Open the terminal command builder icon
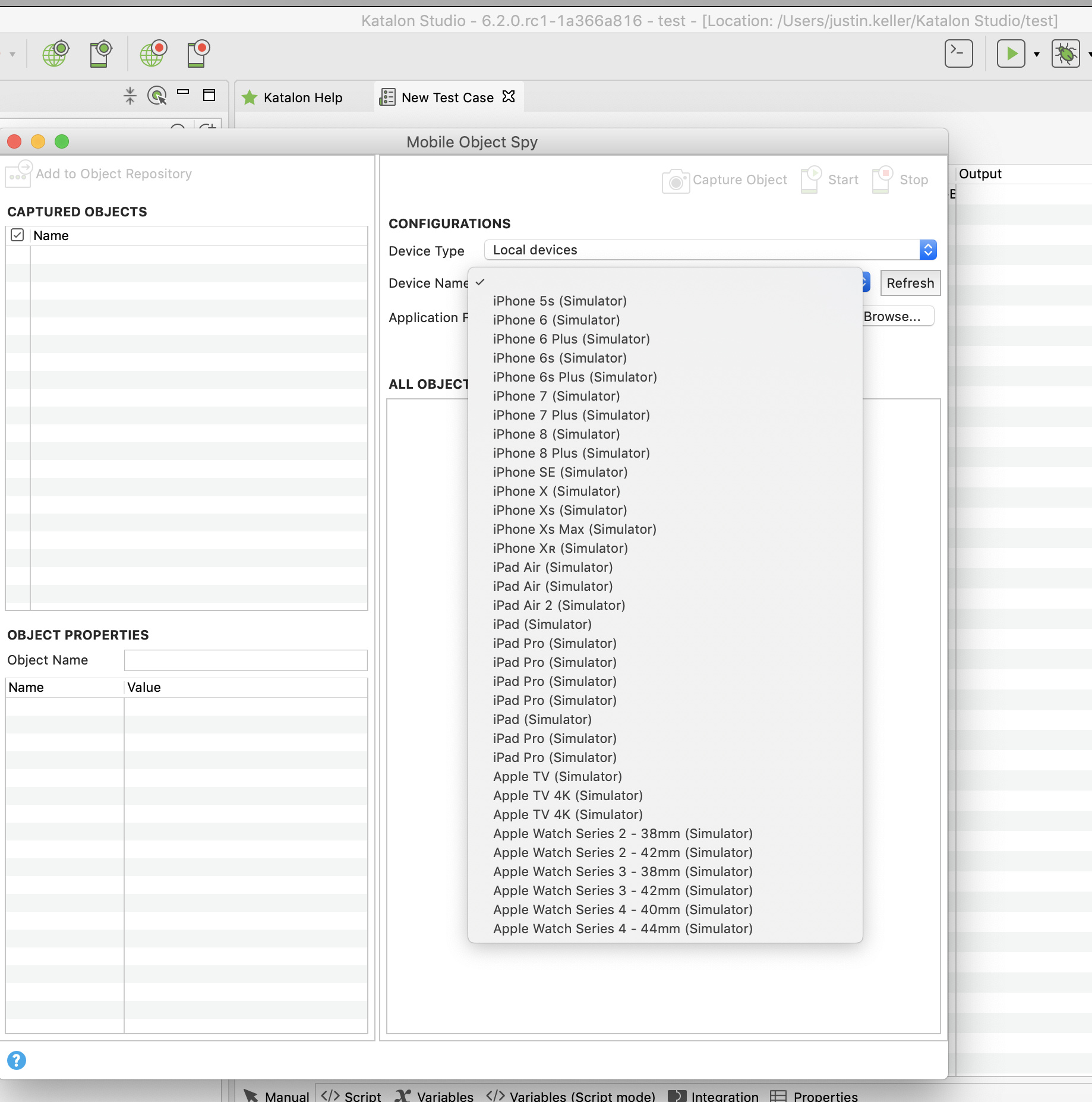 click(958, 54)
